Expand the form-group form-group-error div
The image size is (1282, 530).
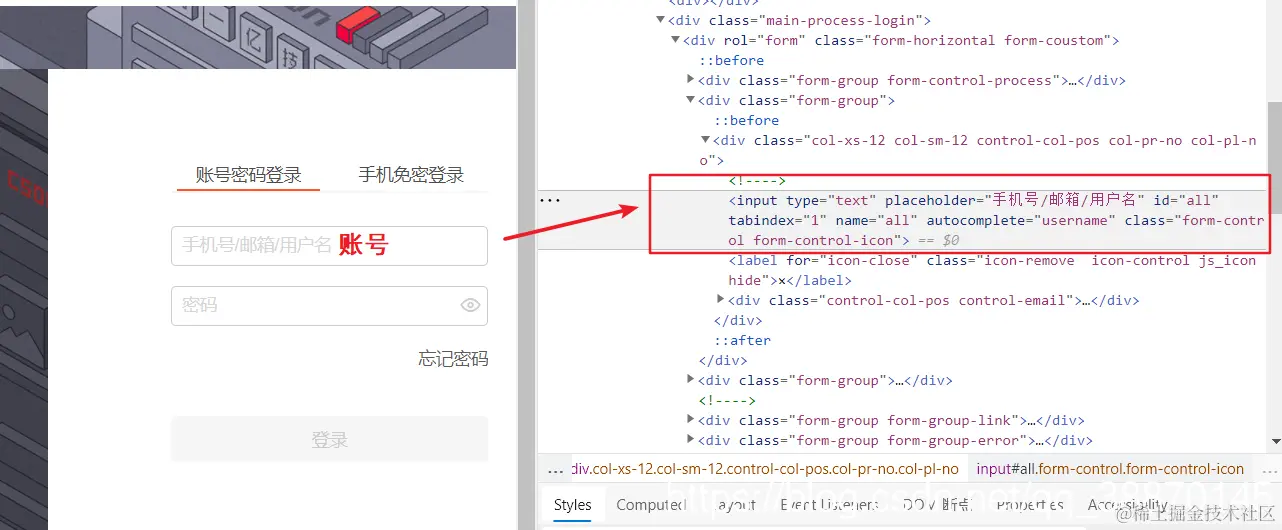click(691, 440)
